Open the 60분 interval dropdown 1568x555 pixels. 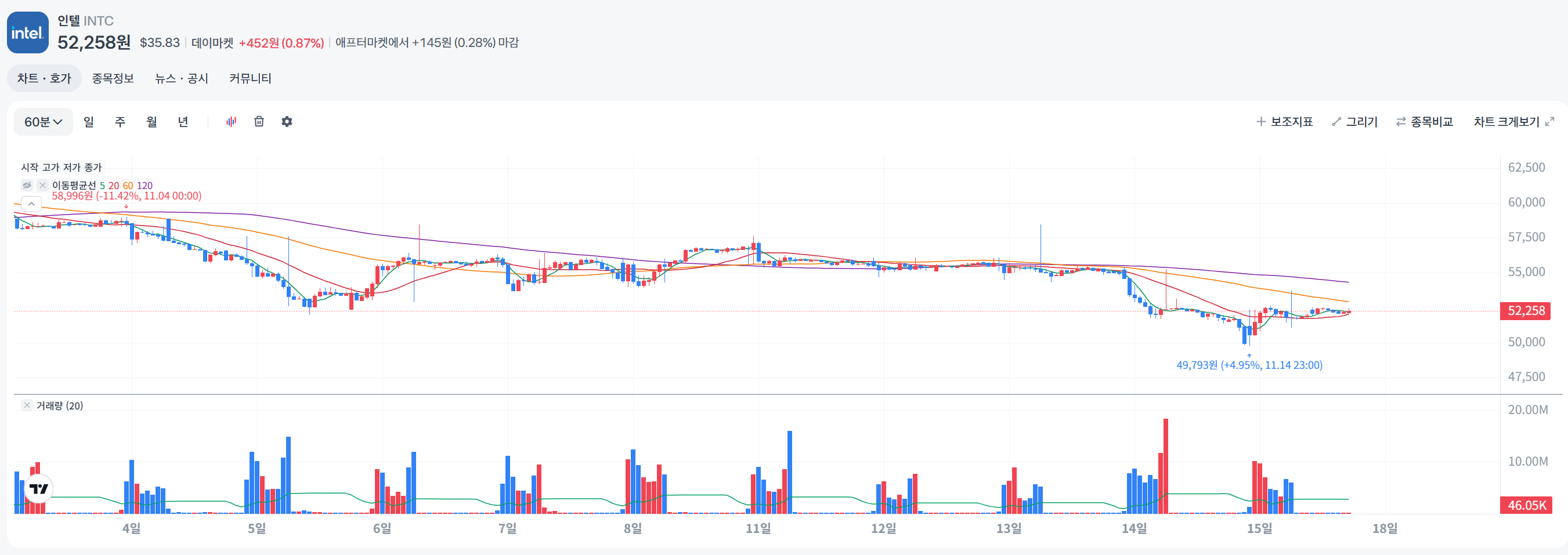tap(43, 122)
